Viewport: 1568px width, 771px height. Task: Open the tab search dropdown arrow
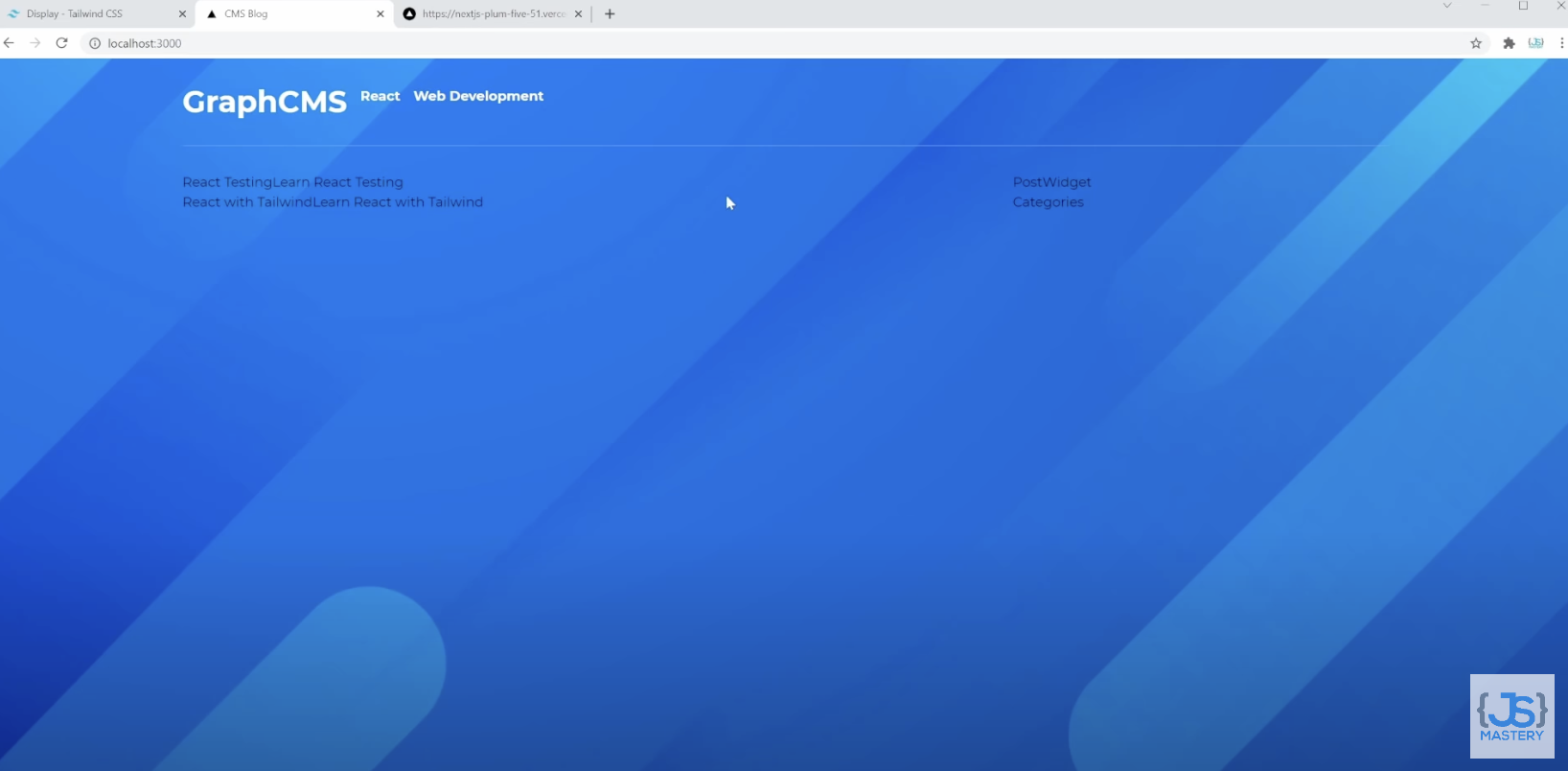coord(1447,6)
